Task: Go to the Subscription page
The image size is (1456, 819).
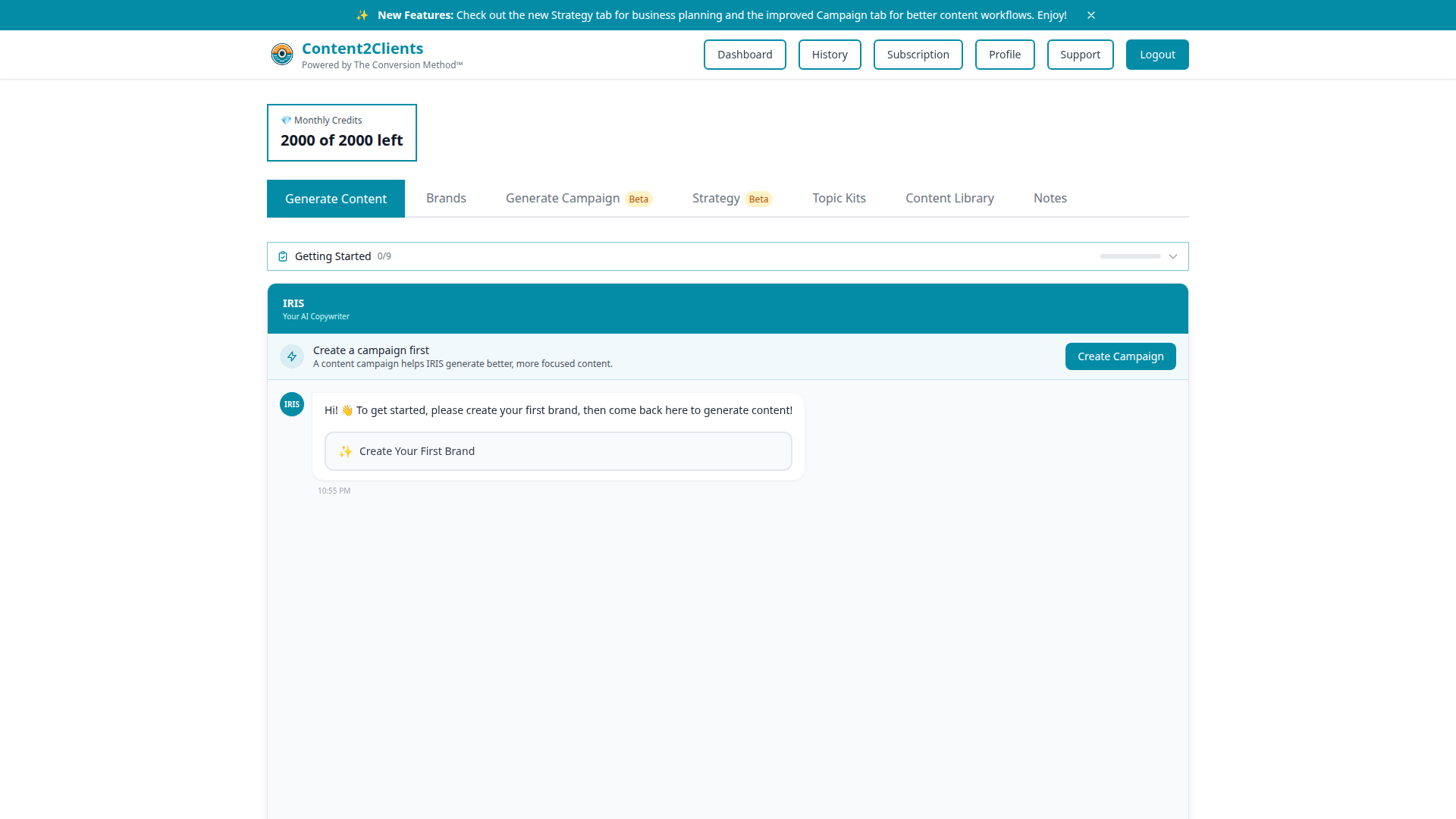Action: (x=918, y=54)
